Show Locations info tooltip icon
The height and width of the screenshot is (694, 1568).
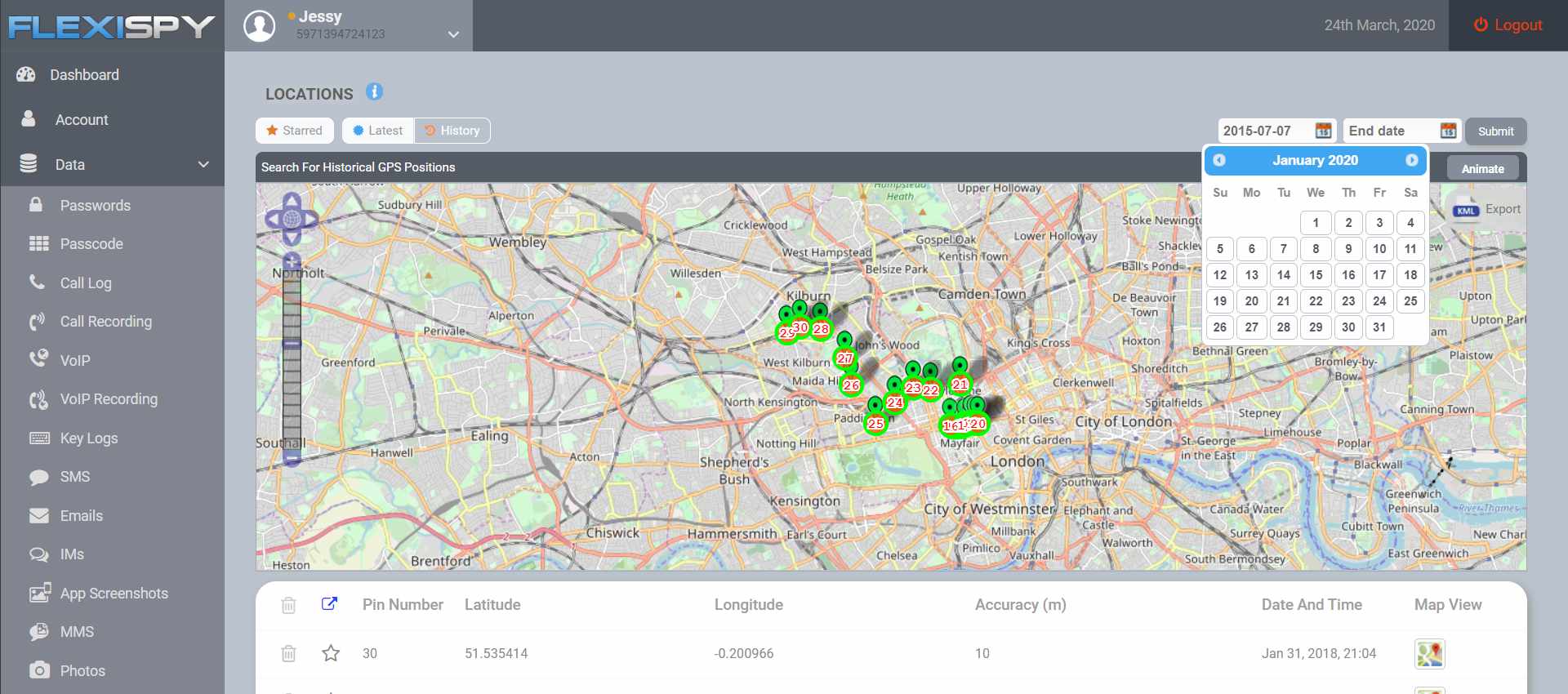click(x=375, y=92)
